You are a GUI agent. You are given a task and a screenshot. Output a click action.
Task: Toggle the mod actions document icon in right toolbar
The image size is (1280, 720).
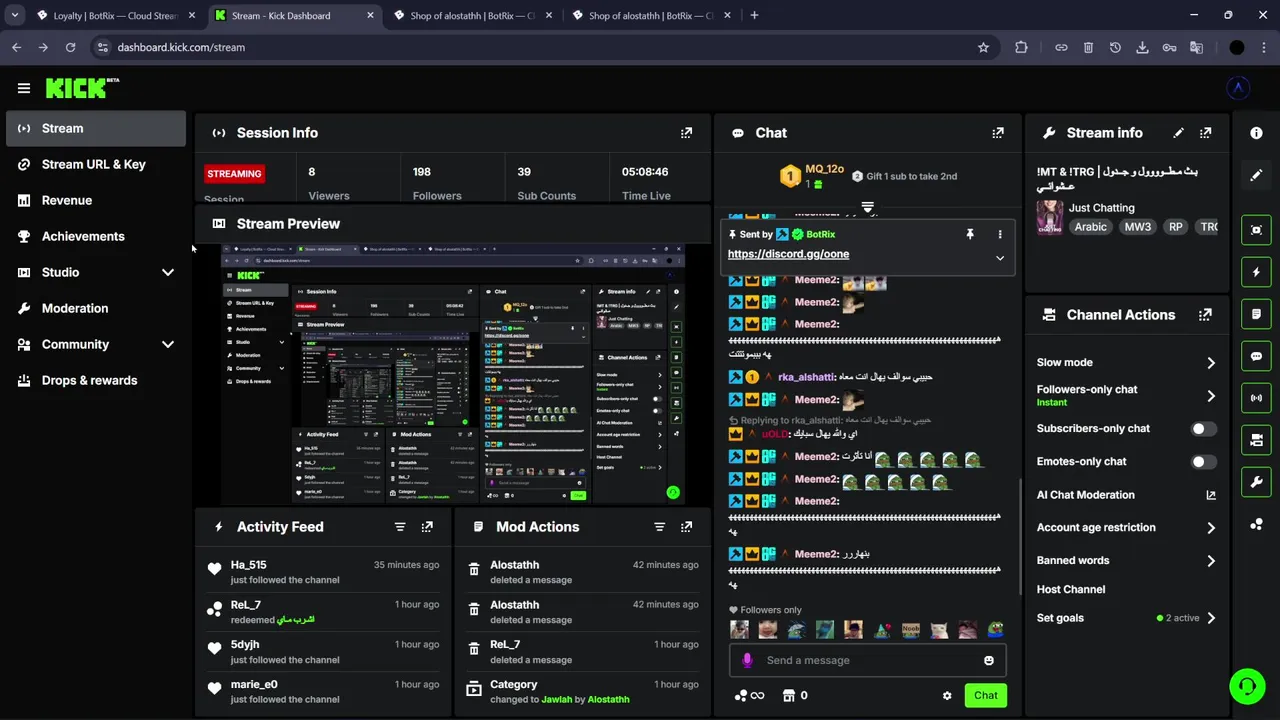click(x=1256, y=314)
